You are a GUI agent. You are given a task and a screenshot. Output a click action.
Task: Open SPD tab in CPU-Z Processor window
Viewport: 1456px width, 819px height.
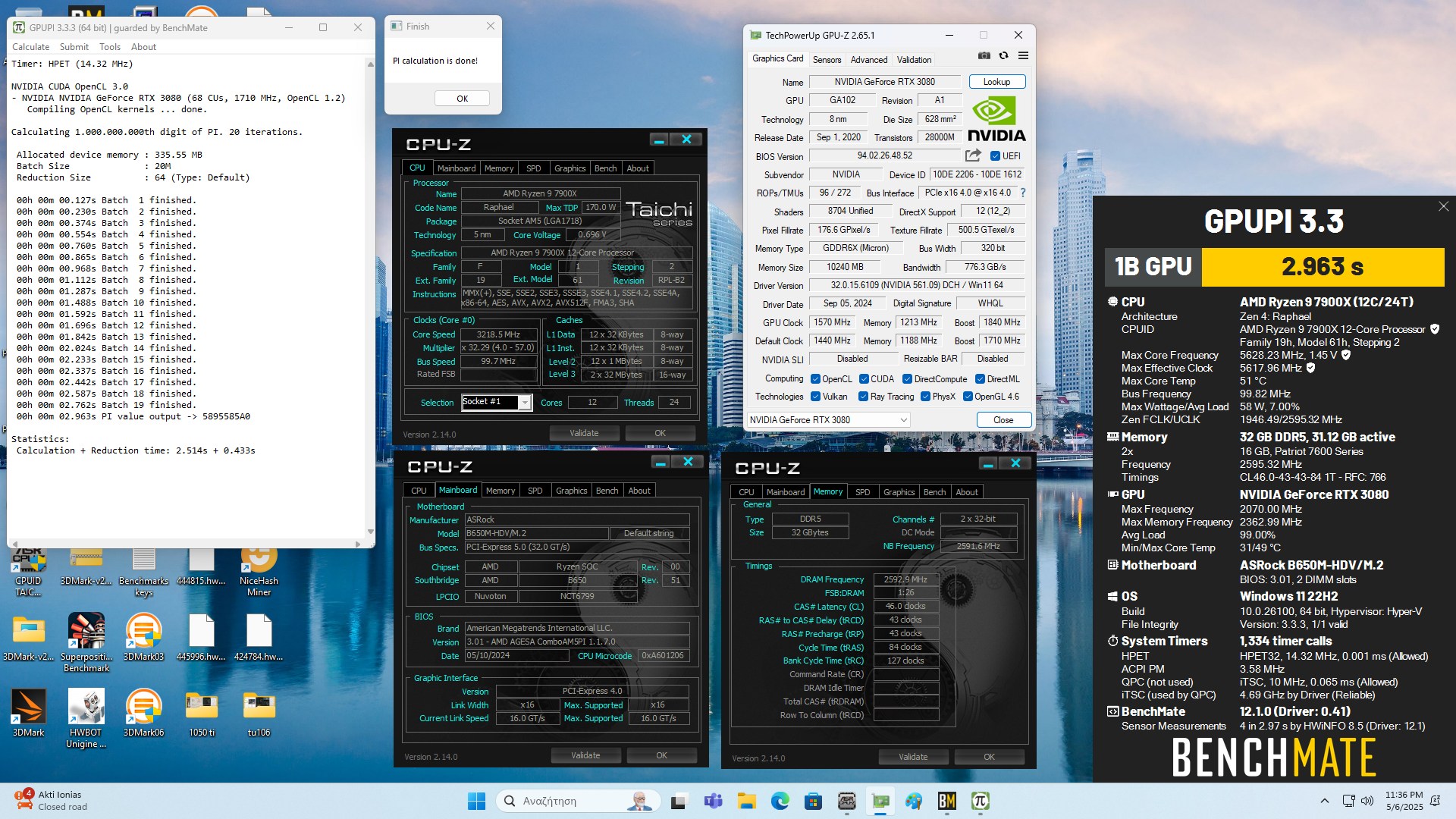(x=534, y=168)
